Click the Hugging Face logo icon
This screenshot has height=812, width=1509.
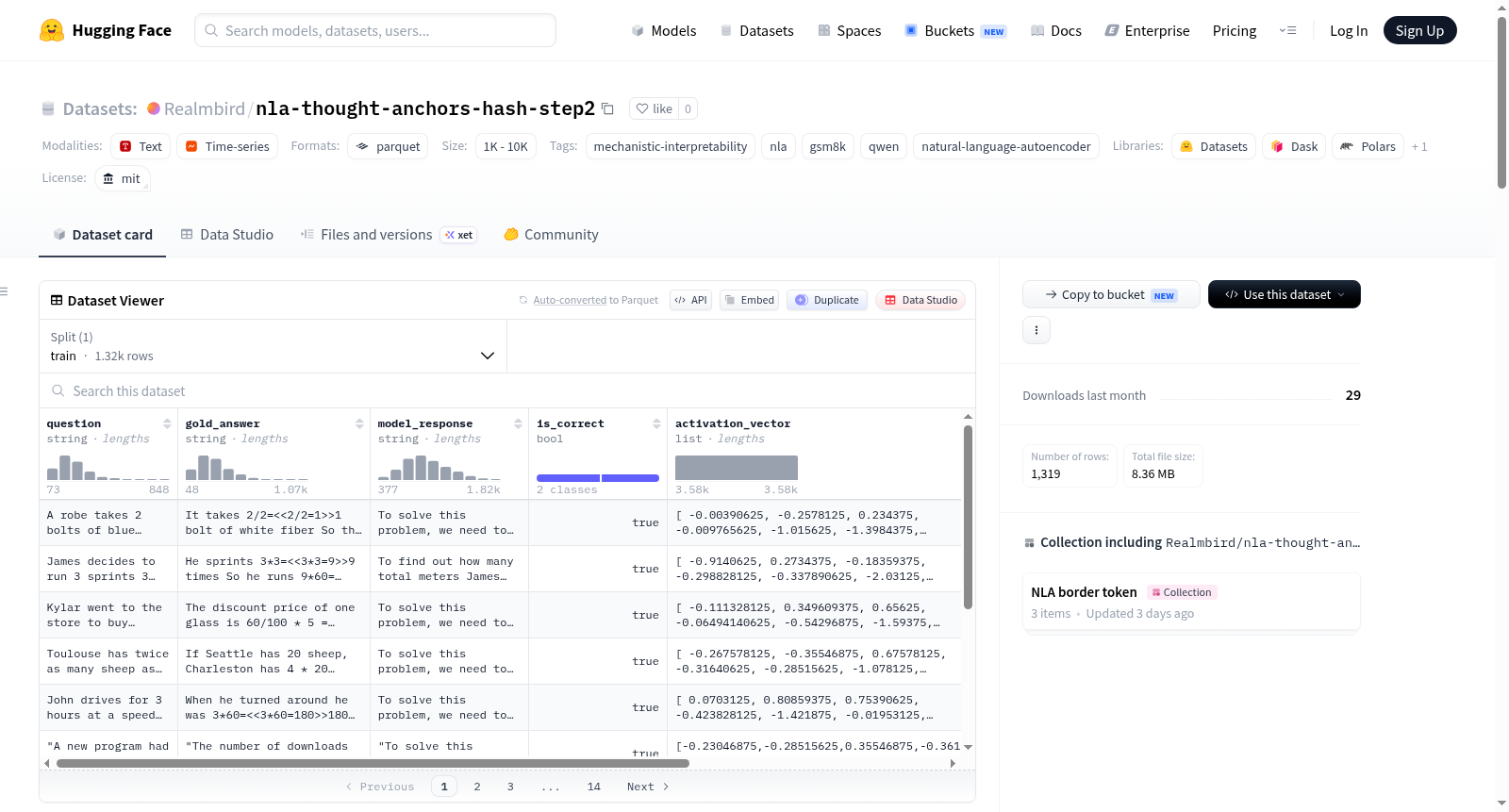(x=52, y=30)
